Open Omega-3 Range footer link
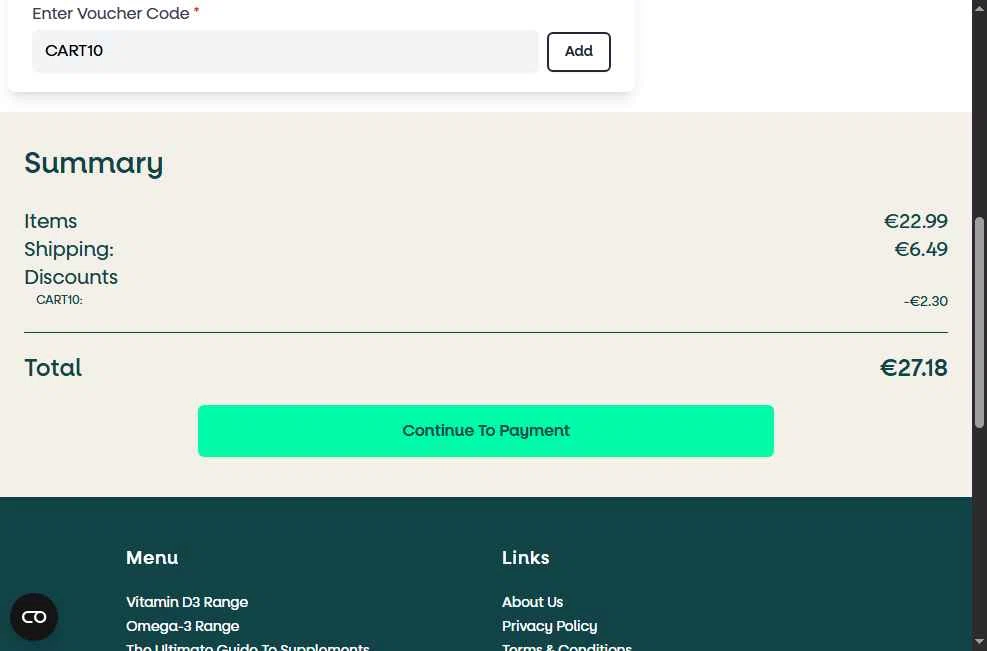987x651 pixels. [x=183, y=626]
